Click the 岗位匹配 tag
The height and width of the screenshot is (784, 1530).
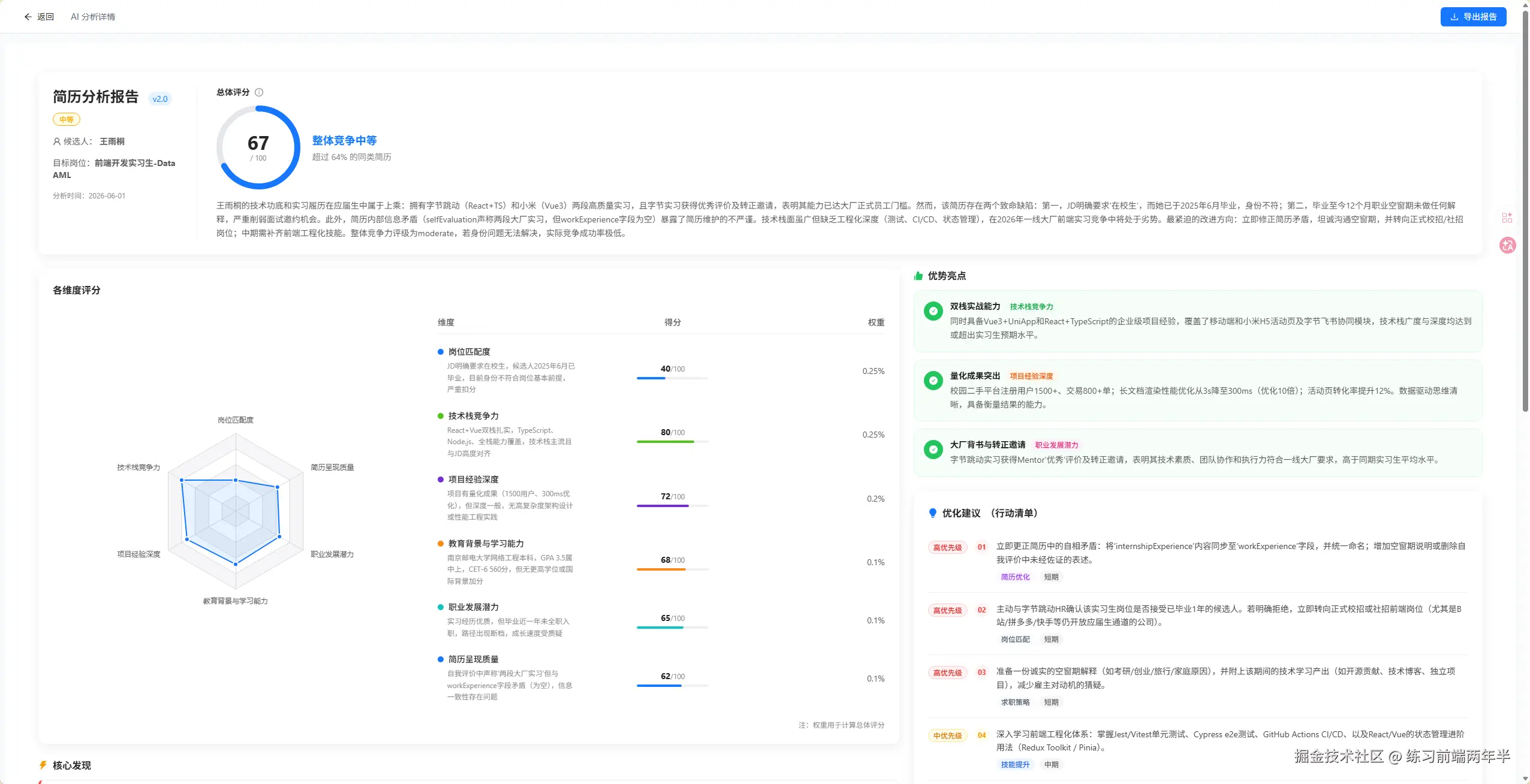click(1015, 640)
